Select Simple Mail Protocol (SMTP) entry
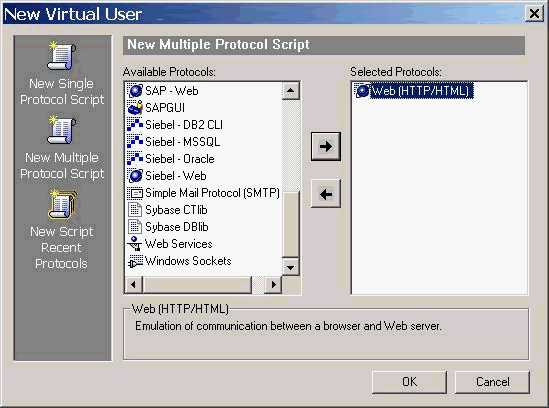Image resolution: width=549 pixels, height=408 pixels. coord(212,193)
